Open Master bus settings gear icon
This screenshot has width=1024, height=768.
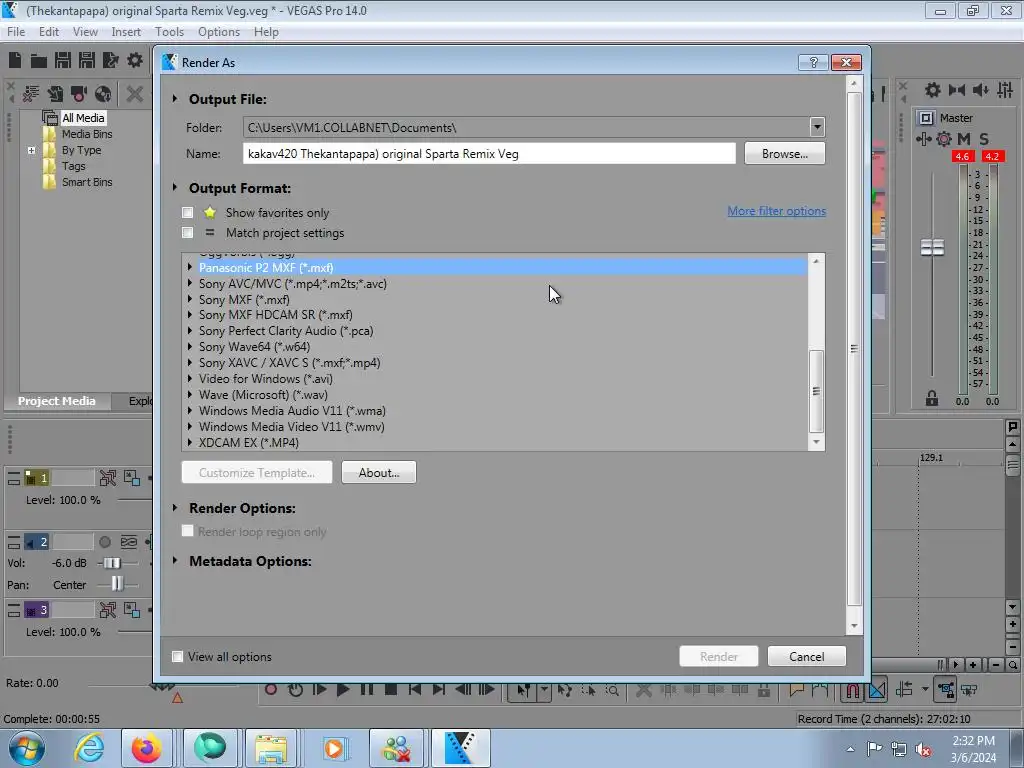click(x=933, y=90)
